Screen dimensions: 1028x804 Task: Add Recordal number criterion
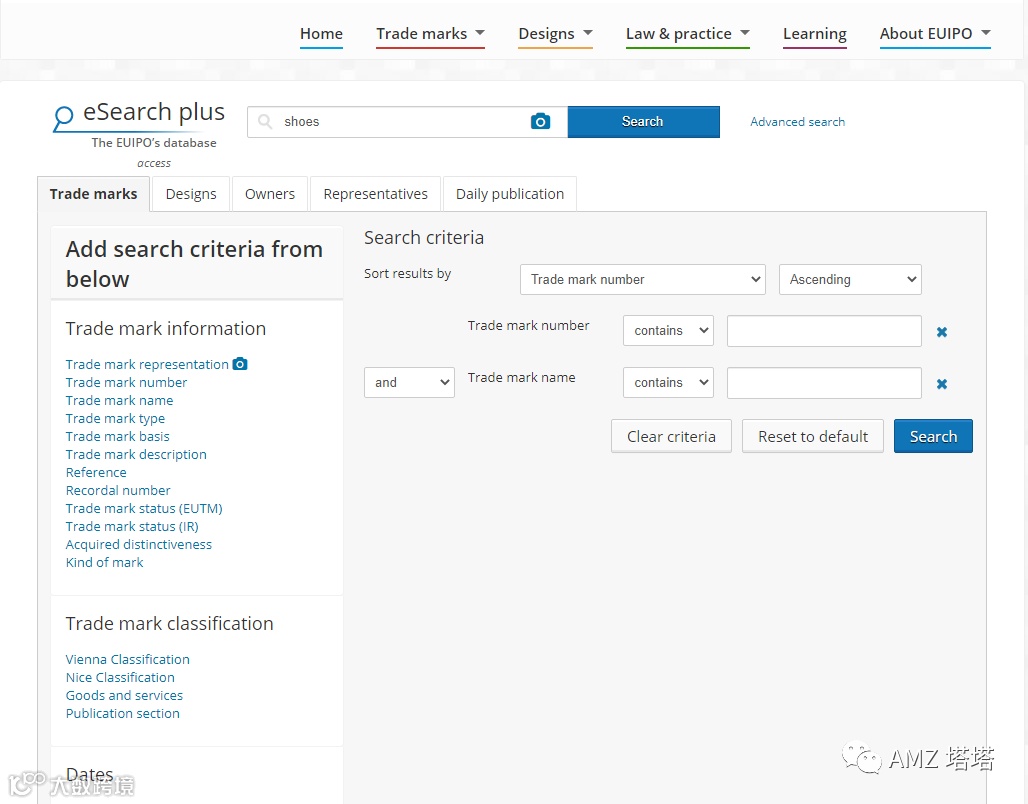coord(118,491)
